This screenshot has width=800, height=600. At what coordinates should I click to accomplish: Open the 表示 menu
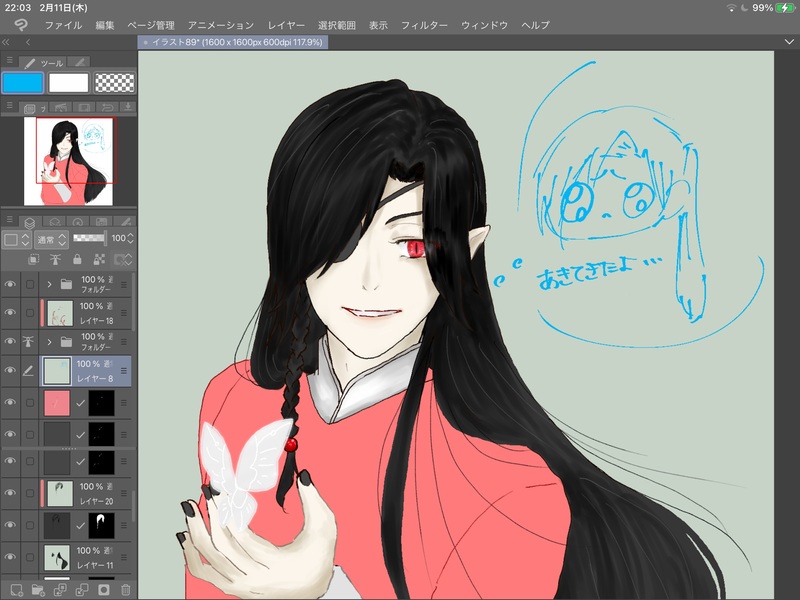pos(378,25)
